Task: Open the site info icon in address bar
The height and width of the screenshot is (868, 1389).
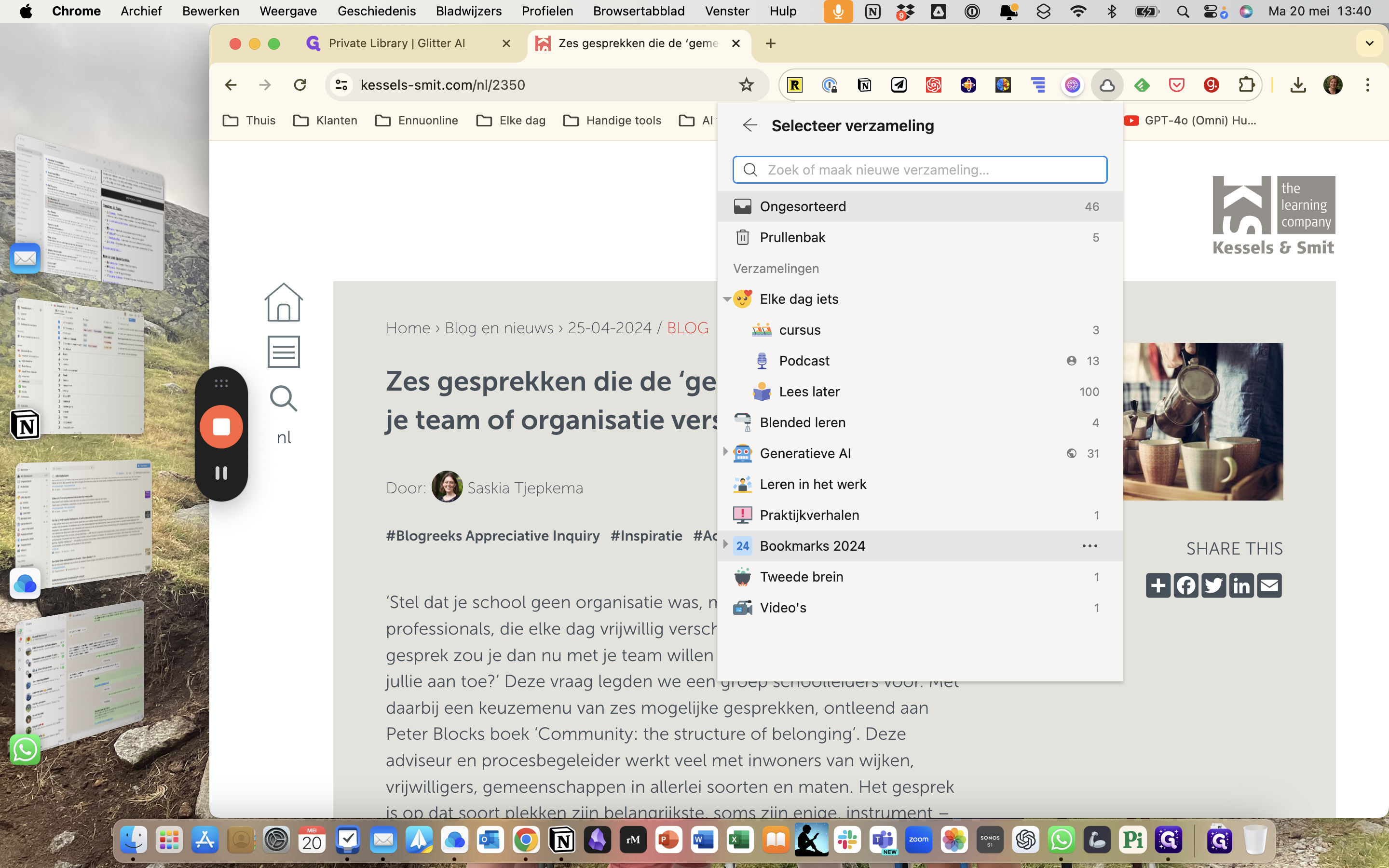Action: click(x=341, y=85)
